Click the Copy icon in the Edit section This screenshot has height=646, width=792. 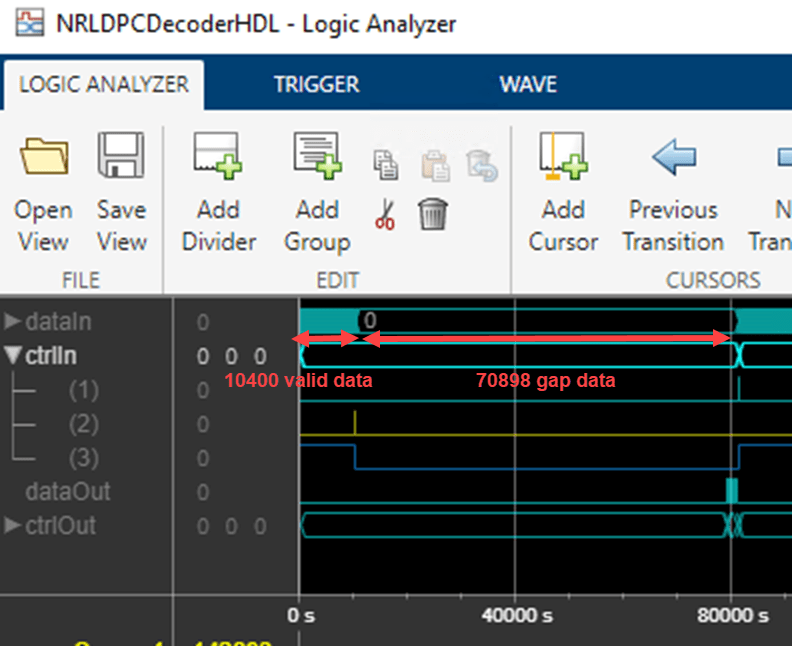pos(386,165)
